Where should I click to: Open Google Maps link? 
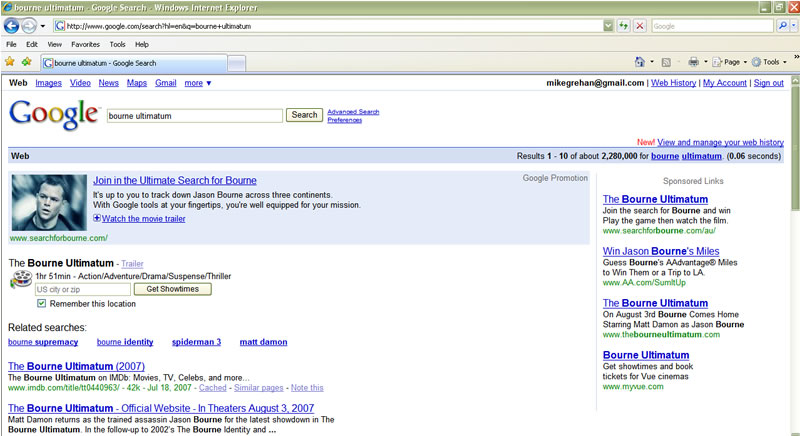(x=137, y=83)
